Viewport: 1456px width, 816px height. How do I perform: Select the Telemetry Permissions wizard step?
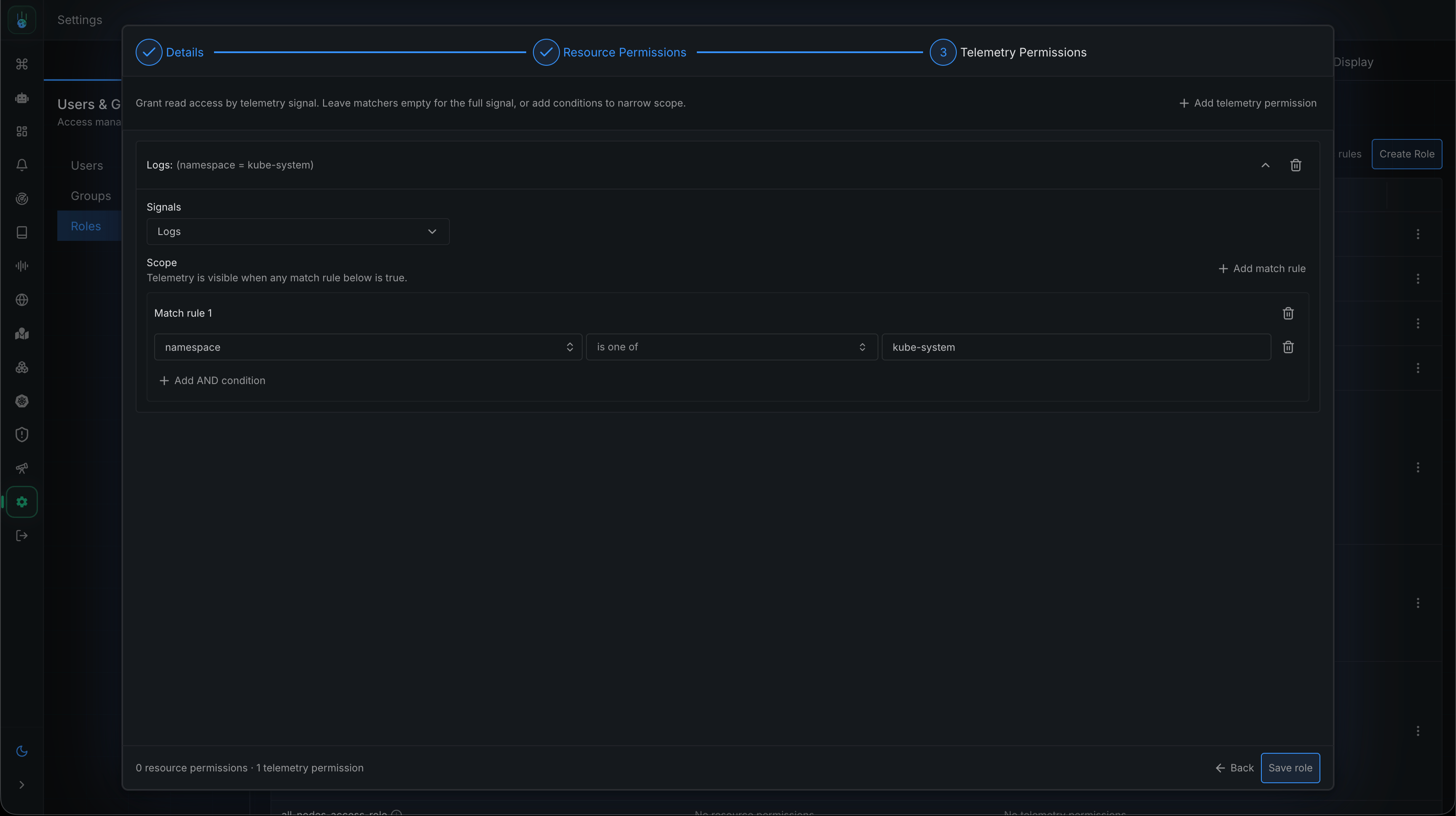pyautogui.click(x=1008, y=53)
